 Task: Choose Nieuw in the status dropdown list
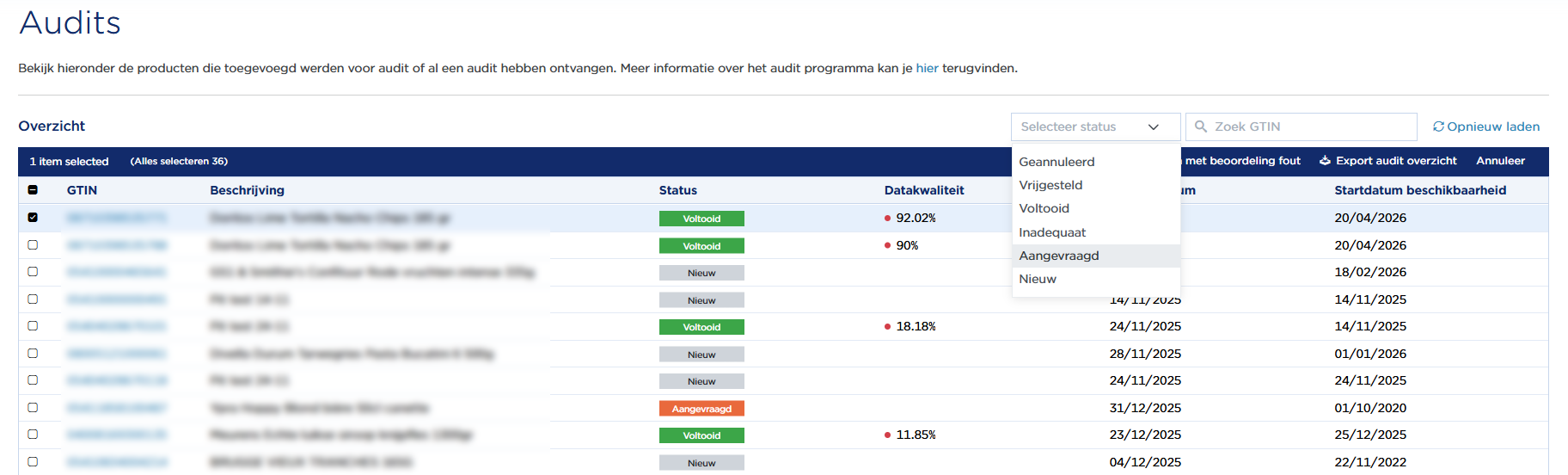point(1096,279)
